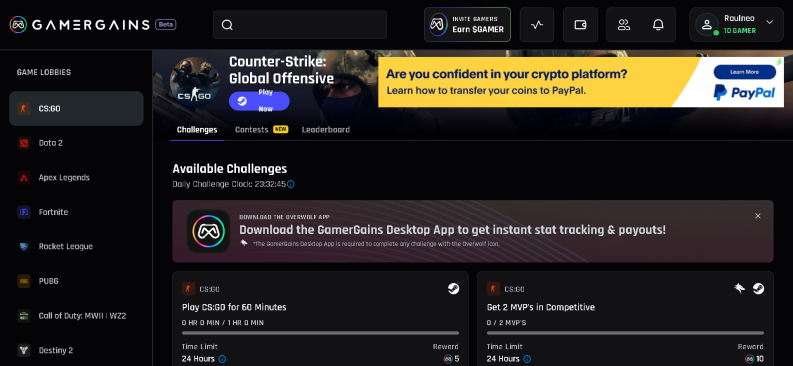Viewport: 793px width, 366px height.
Task: Click Time Limit info icon on 60 Minutes card
Action: pos(223,359)
